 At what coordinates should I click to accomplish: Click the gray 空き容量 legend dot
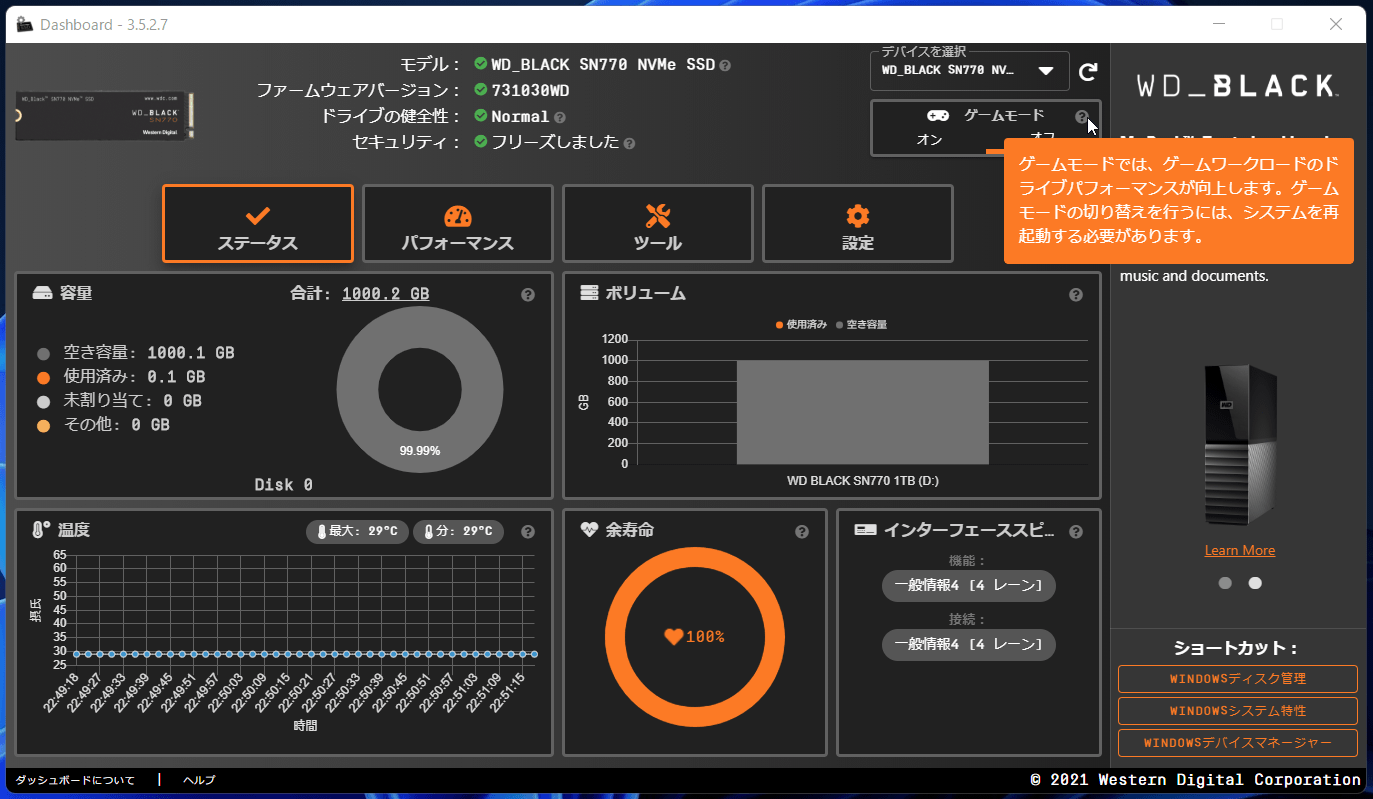[43, 354]
